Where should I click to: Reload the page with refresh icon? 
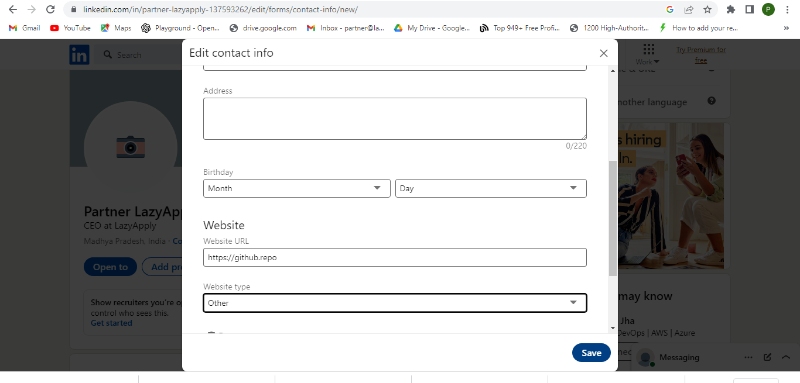50,9
